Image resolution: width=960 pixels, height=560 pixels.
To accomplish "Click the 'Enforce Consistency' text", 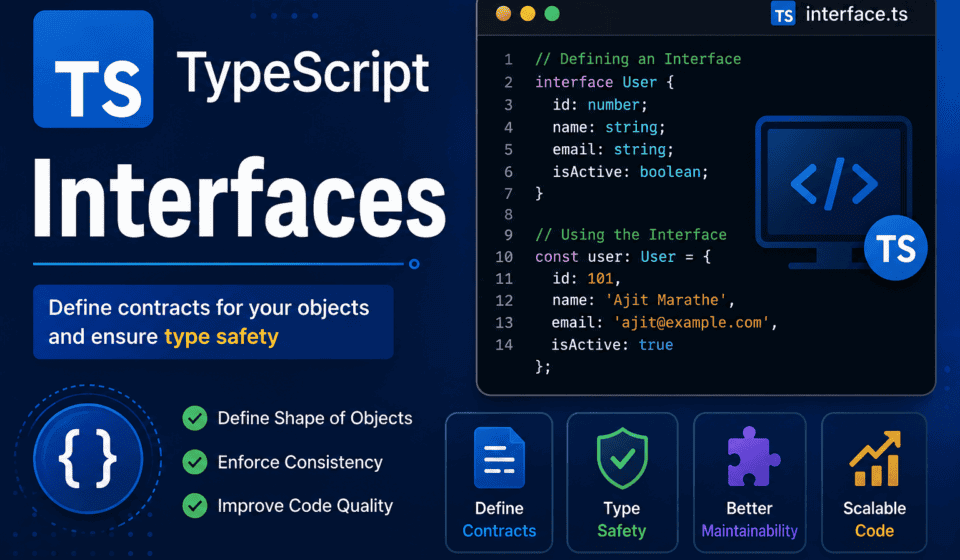I will (300, 462).
